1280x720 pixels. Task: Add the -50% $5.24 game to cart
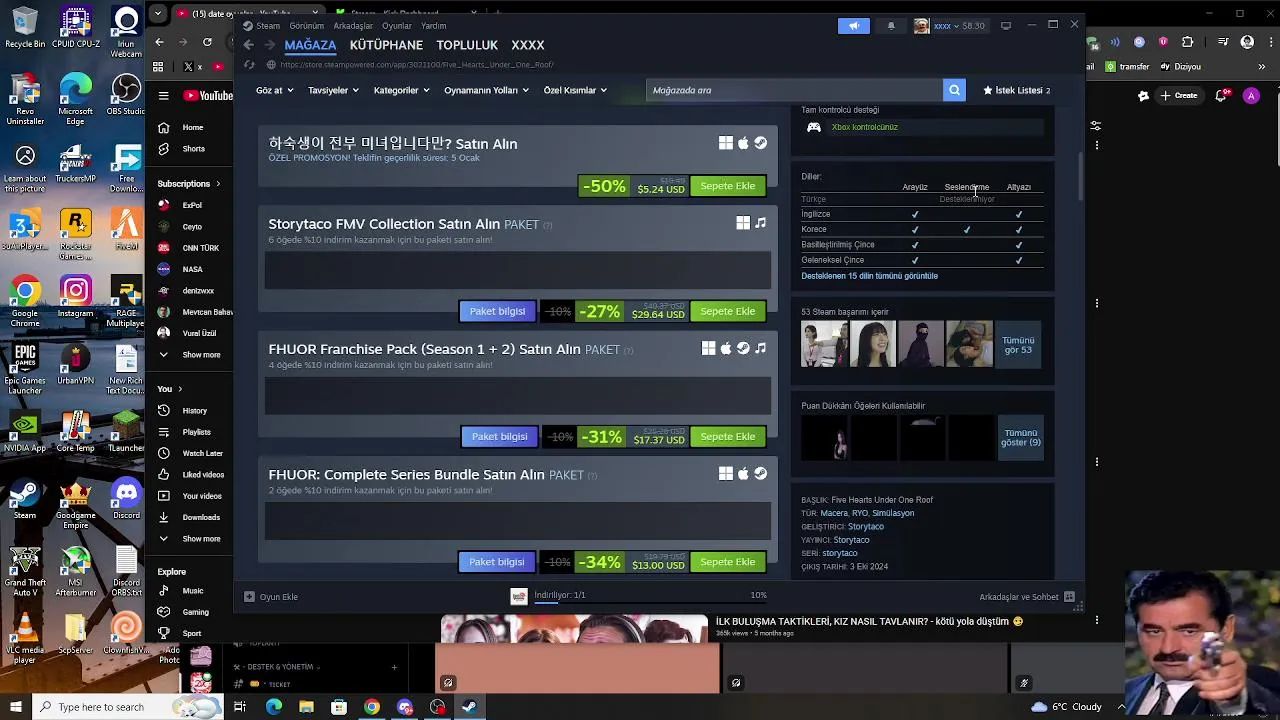point(728,186)
